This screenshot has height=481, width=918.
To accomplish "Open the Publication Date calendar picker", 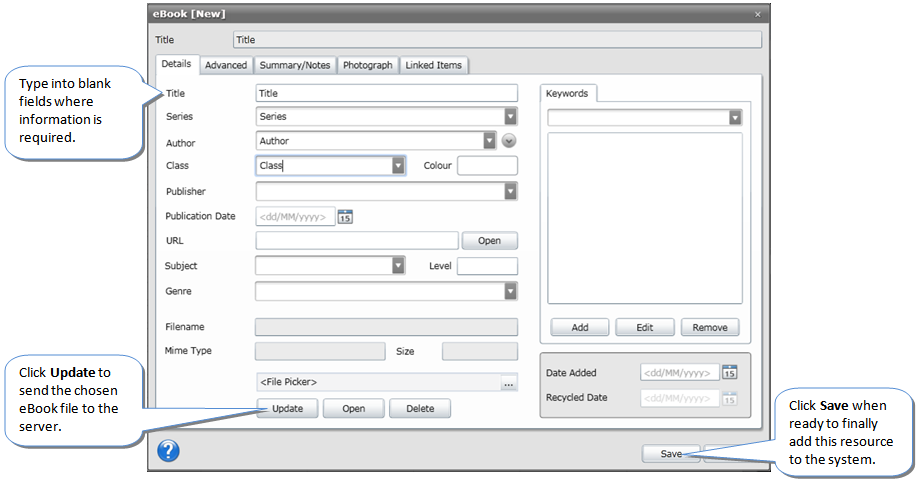I will coord(345,216).
